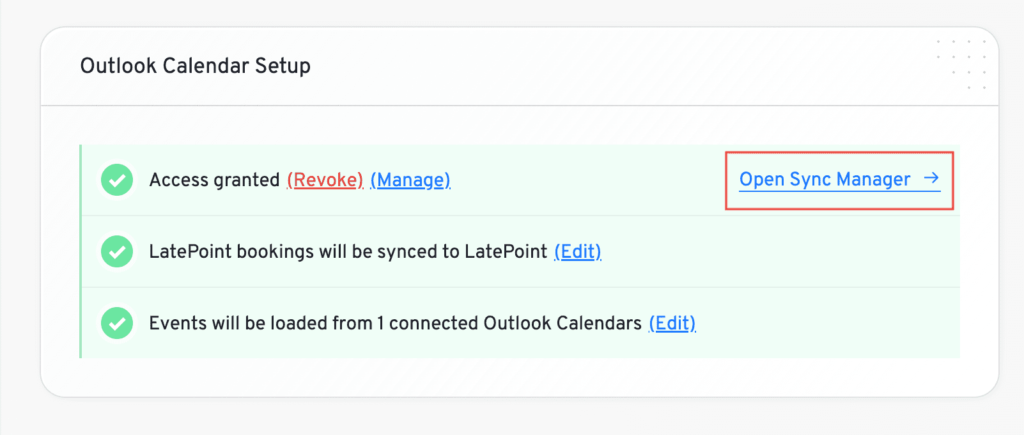
Task: Click white card area below the status rows
Action: point(520,377)
